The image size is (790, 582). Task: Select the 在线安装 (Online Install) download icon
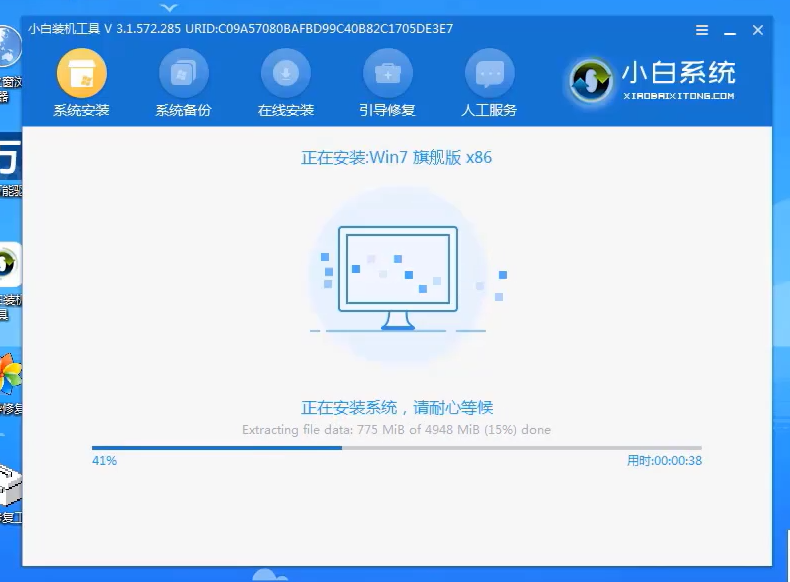[286, 73]
